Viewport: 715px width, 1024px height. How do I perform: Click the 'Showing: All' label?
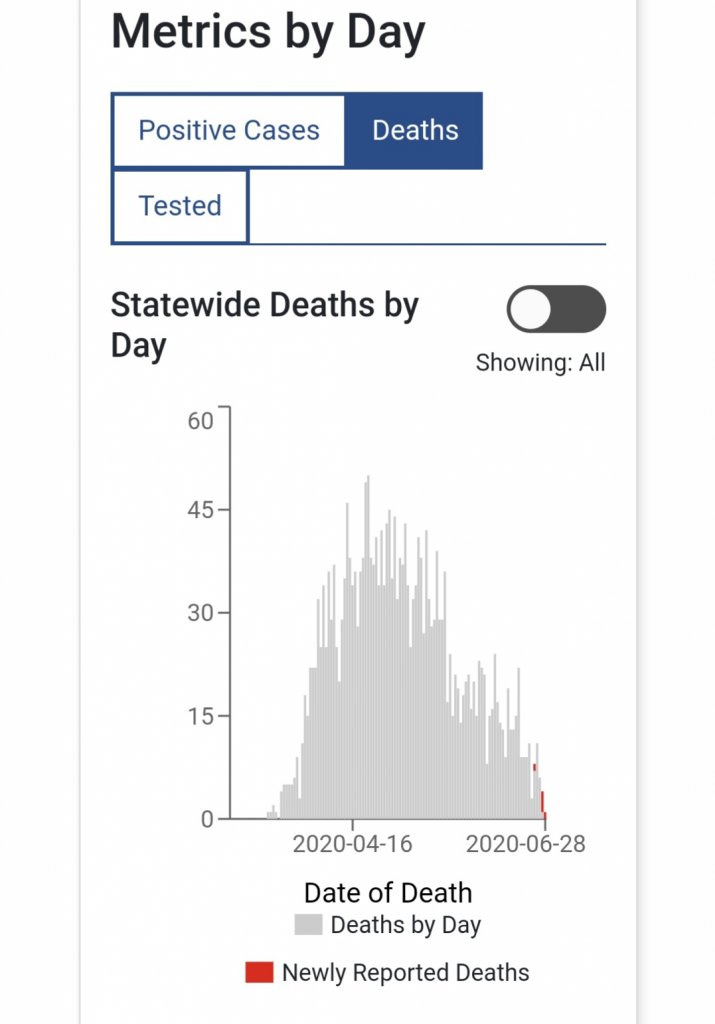point(540,362)
